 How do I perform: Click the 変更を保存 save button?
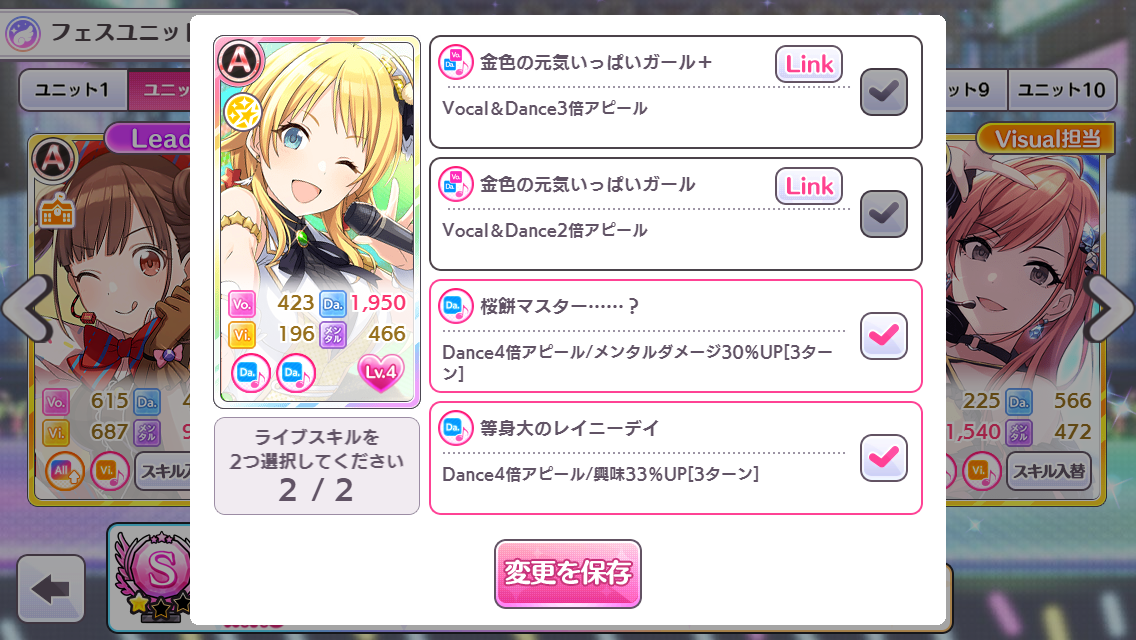point(568,573)
